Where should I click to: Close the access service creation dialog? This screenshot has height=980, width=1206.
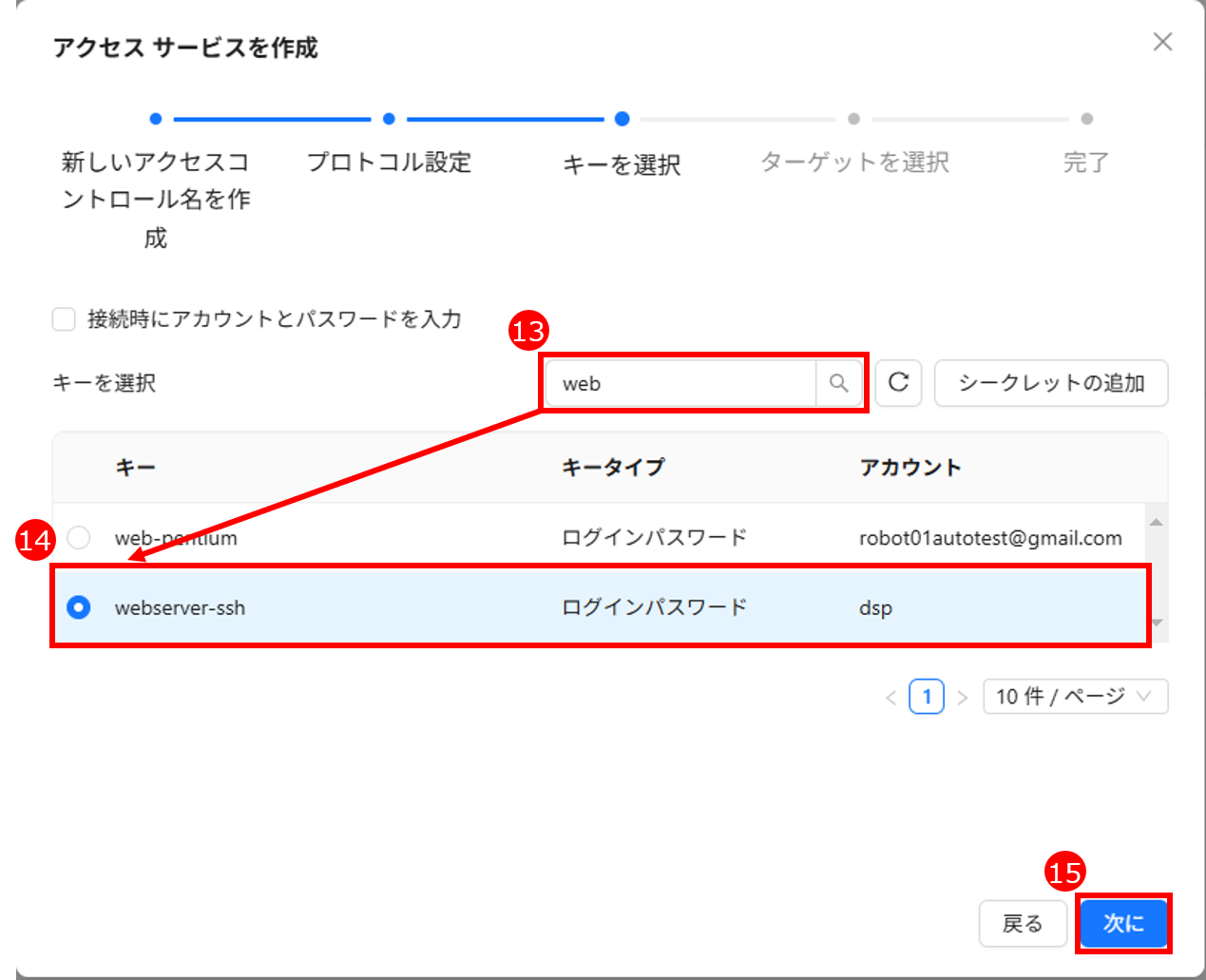(1162, 42)
